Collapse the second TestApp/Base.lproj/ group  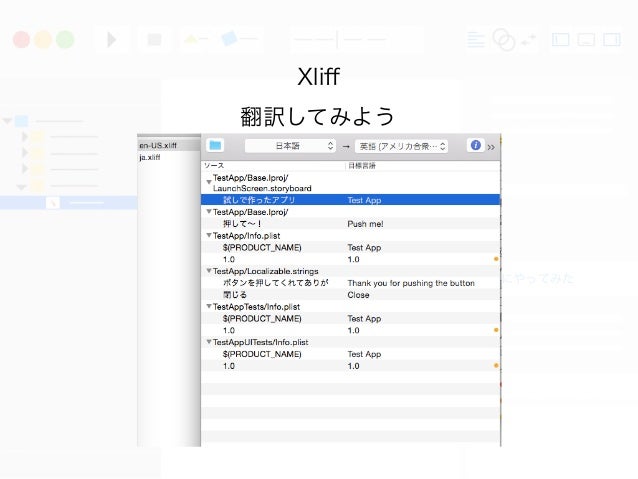point(209,211)
